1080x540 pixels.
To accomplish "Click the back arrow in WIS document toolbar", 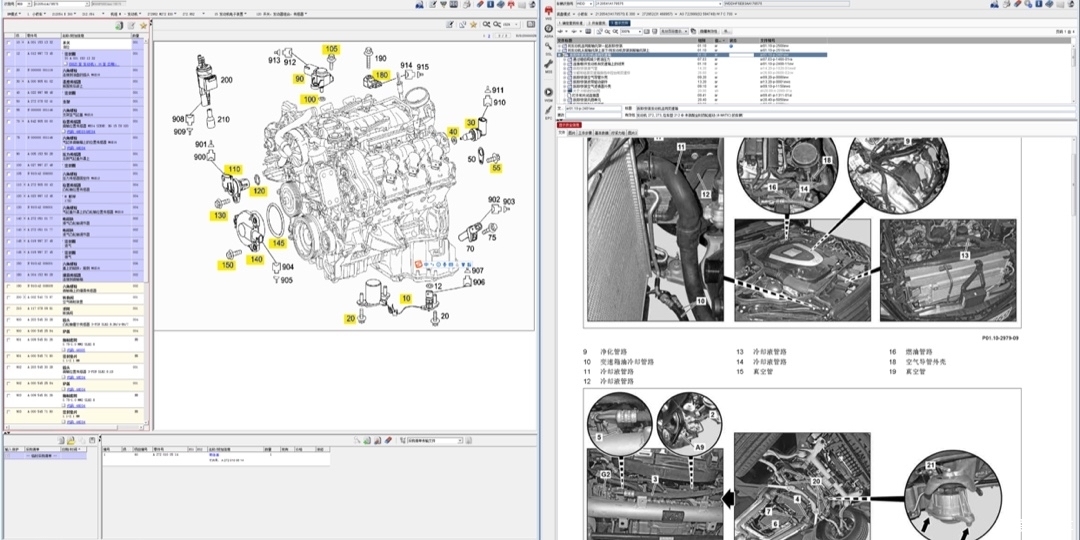I will pos(560,31).
